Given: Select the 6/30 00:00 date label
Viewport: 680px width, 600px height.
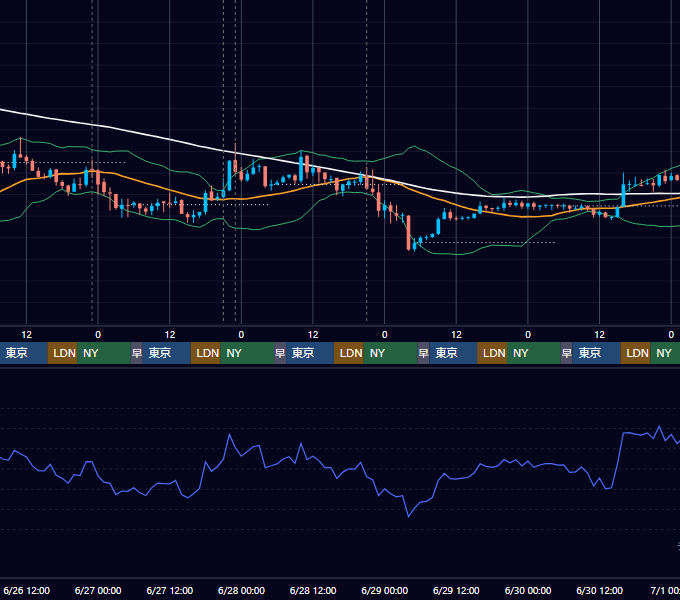Looking at the screenshot, I should pos(528,590).
